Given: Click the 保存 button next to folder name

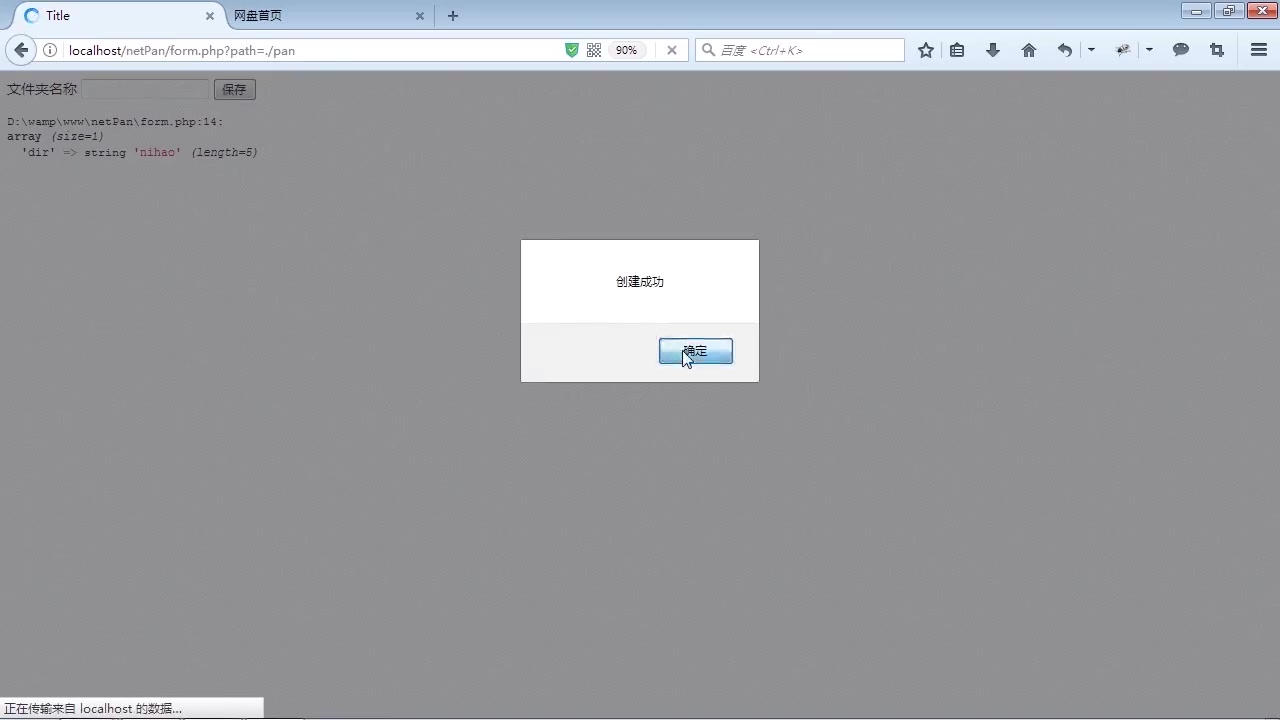Looking at the screenshot, I should tap(235, 89).
